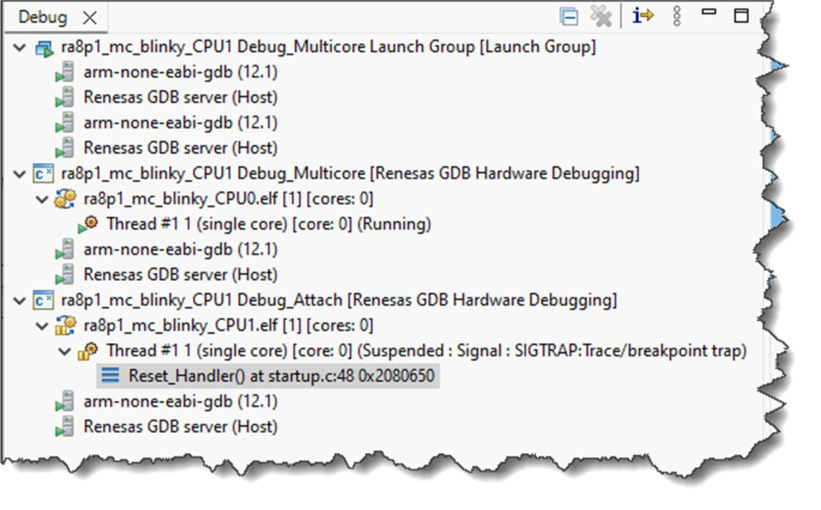Collapse the suspended SIGTRAP thread node
This screenshot has height=510, width=821.
[x=65, y=351]
